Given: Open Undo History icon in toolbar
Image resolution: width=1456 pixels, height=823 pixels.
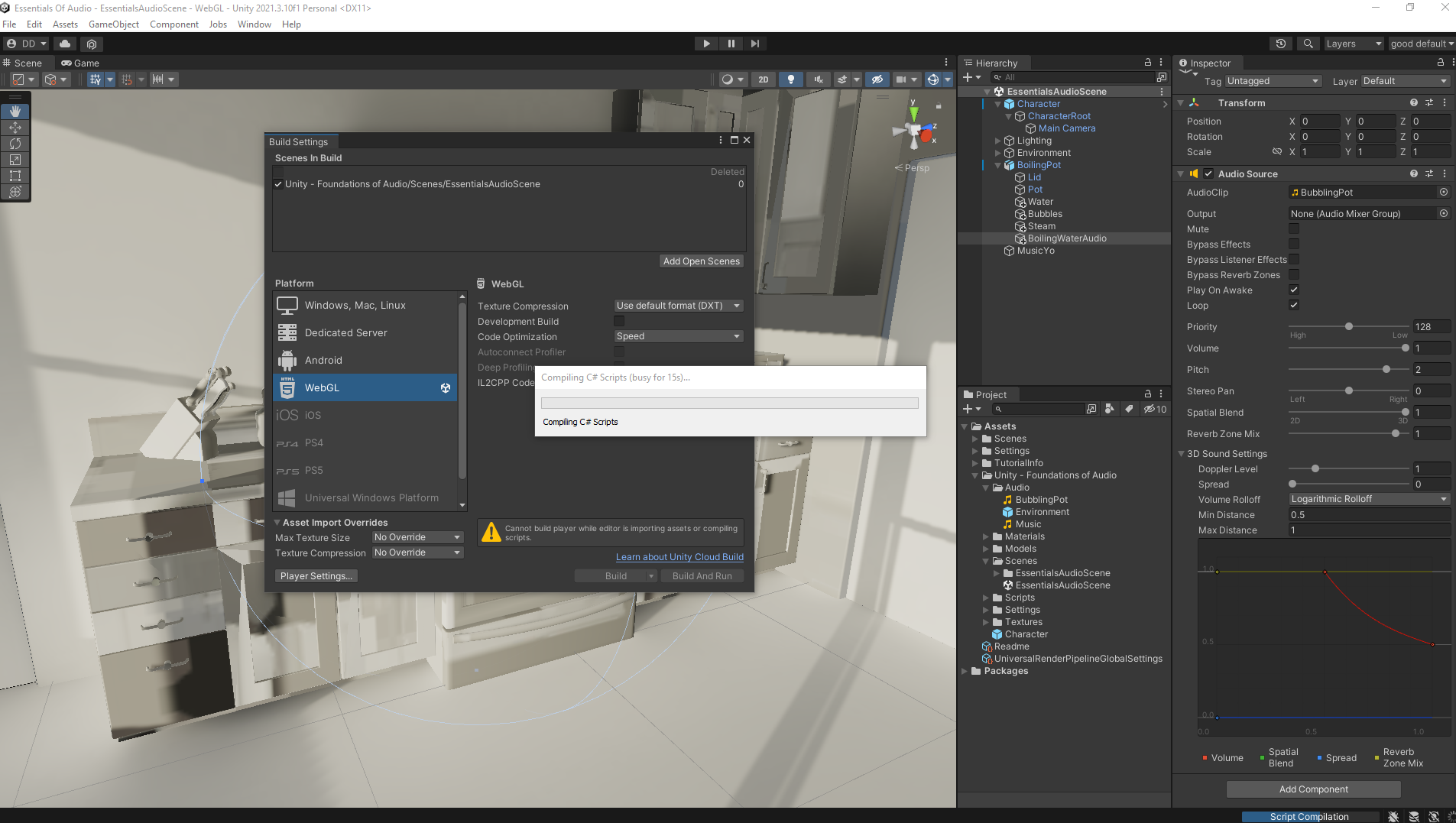Looking at the screenshot, I should pyautogui.click(x=1281, y=44).
